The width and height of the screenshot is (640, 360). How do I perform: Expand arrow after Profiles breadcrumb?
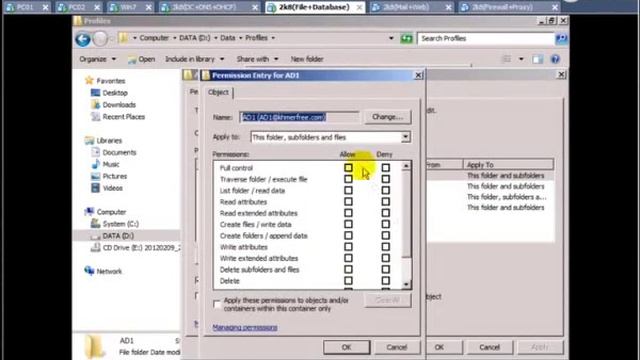click(x=273, y=38)
